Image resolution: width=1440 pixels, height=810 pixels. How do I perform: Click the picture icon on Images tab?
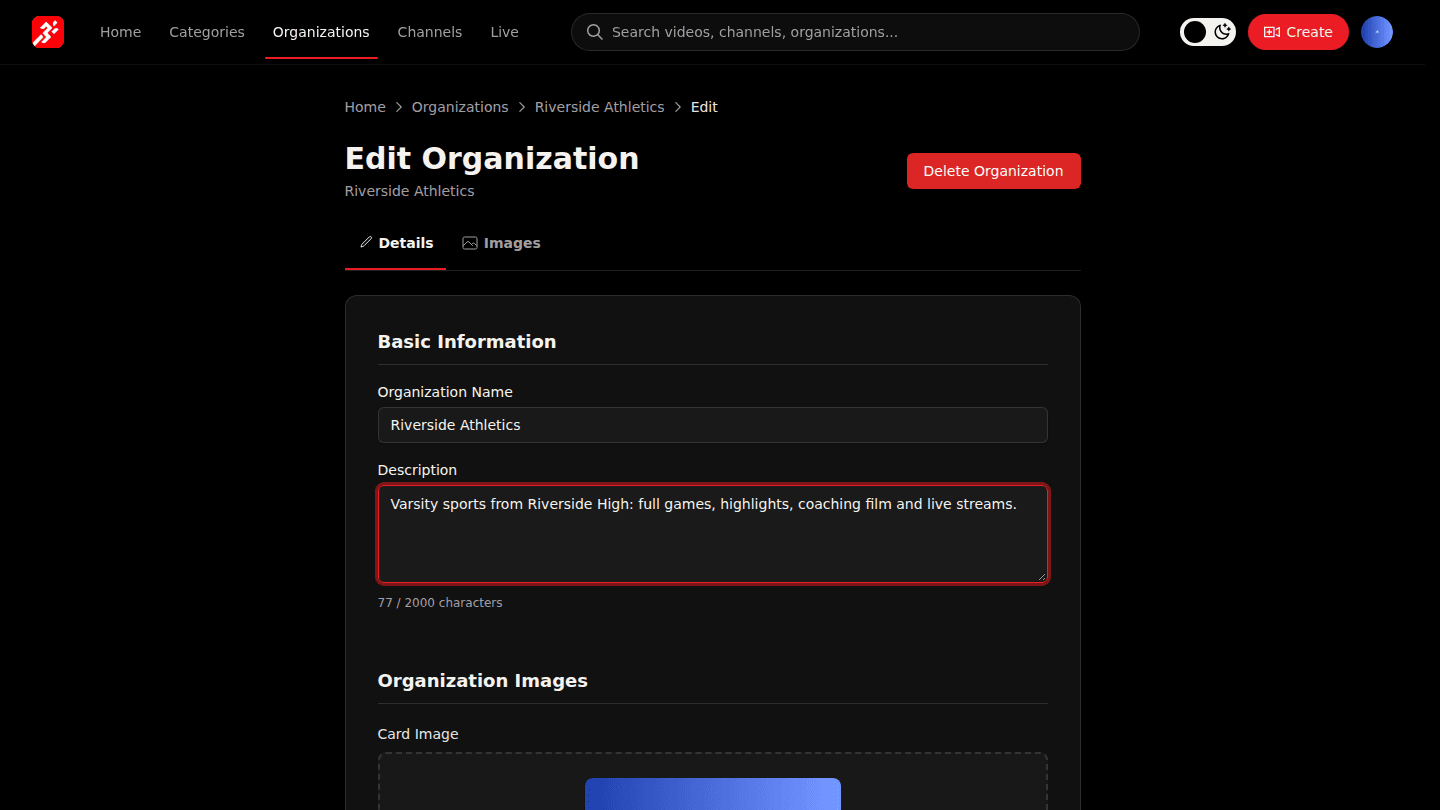[470, 243]
